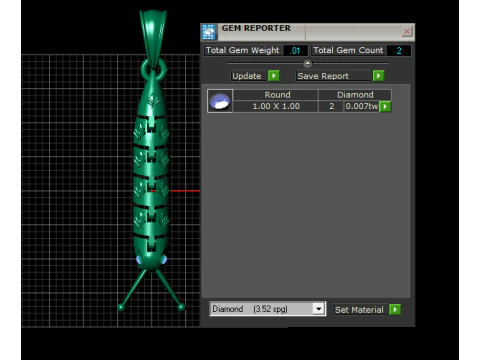The width and height of the screenshot is (480, 360).
Task: Click the Total Gem Count value 2
Action: point(399,51)
